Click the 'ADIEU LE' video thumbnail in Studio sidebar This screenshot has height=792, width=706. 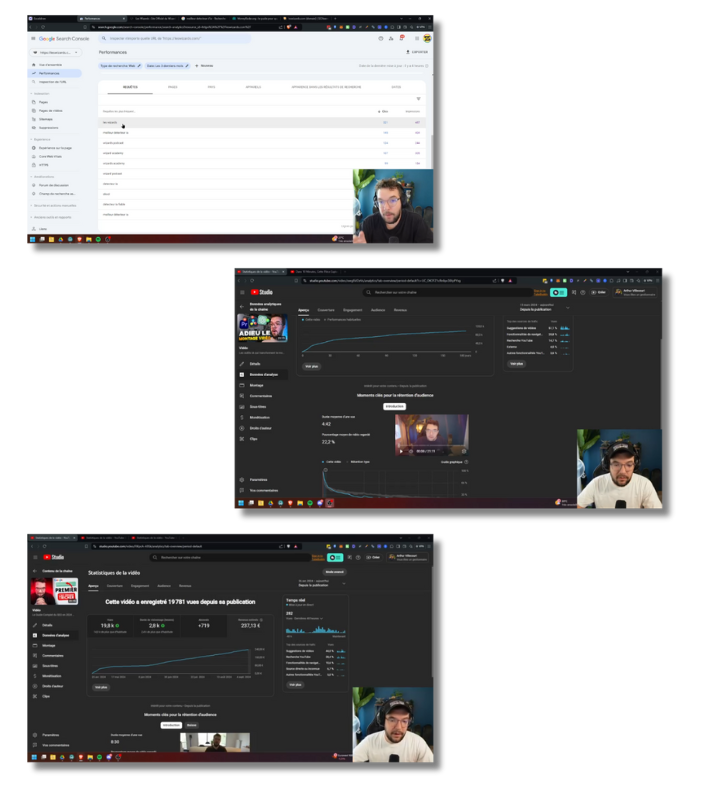(x=262, y=326)
